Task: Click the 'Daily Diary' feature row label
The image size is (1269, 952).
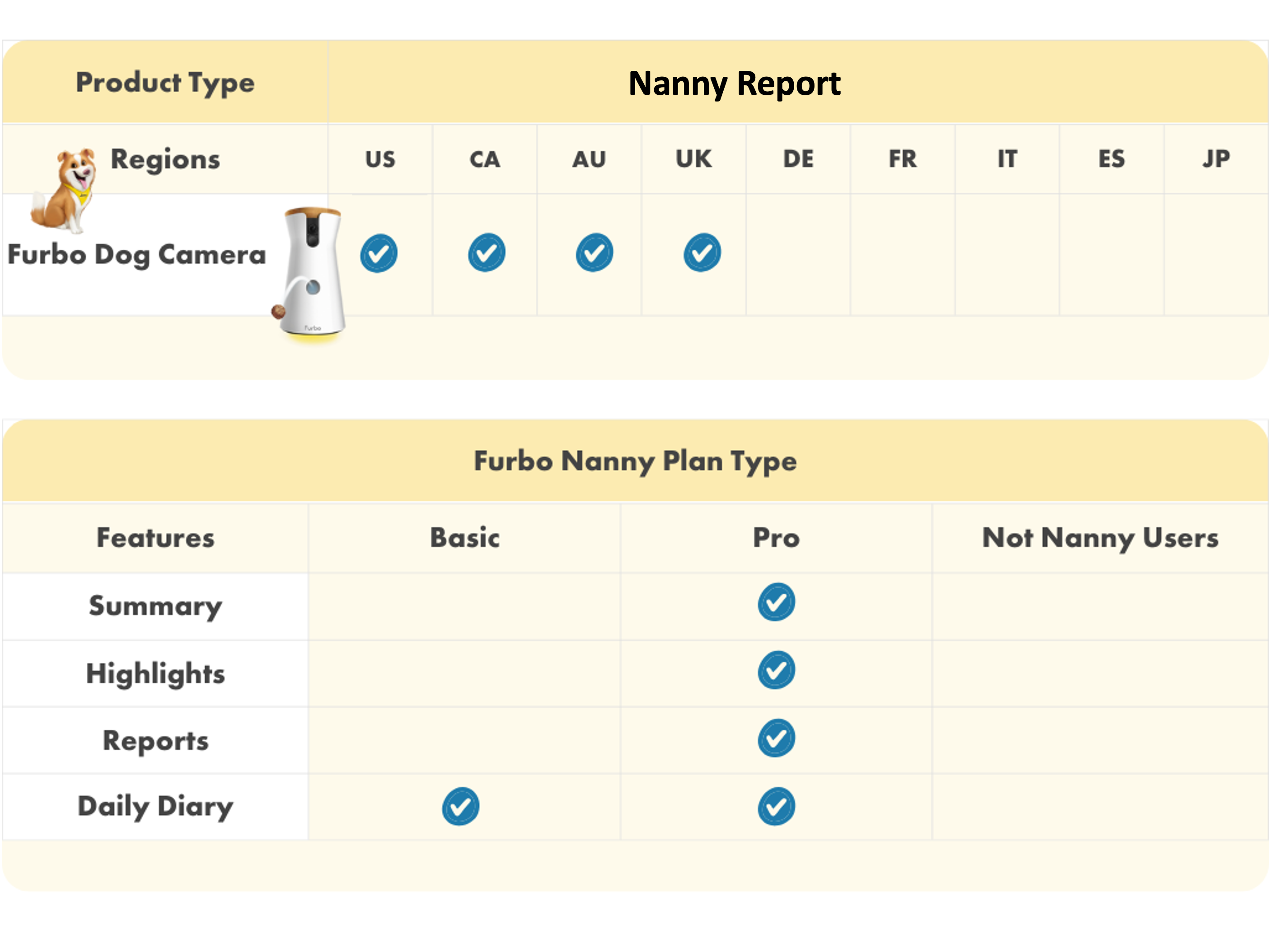Action: point(155,807)
